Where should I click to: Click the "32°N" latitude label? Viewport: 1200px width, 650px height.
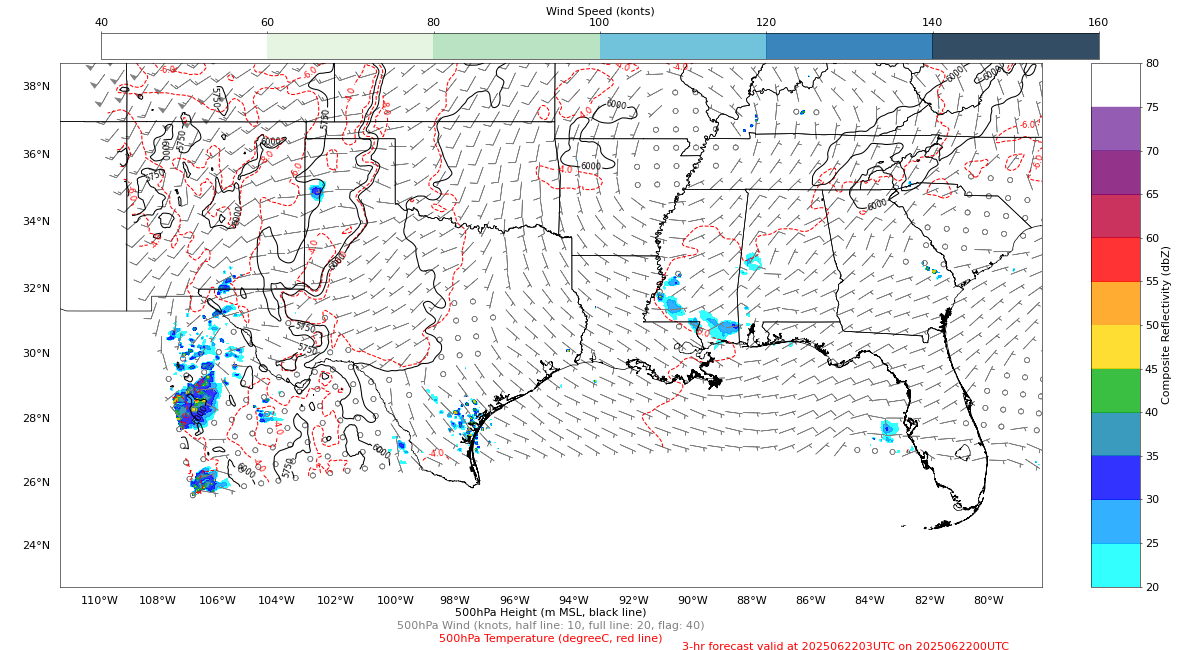[x=36, y=288]
